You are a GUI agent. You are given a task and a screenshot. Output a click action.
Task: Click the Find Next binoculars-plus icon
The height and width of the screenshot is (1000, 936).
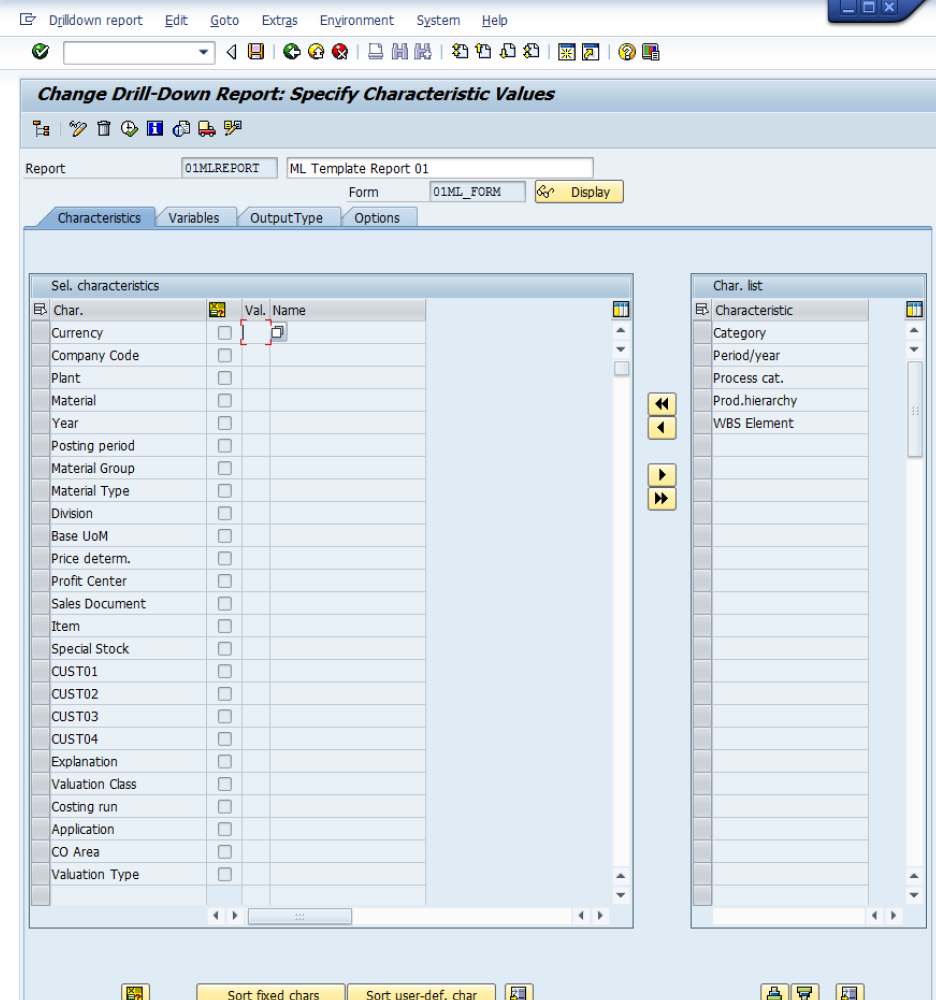pyautogui.click(x=423, y=52)
